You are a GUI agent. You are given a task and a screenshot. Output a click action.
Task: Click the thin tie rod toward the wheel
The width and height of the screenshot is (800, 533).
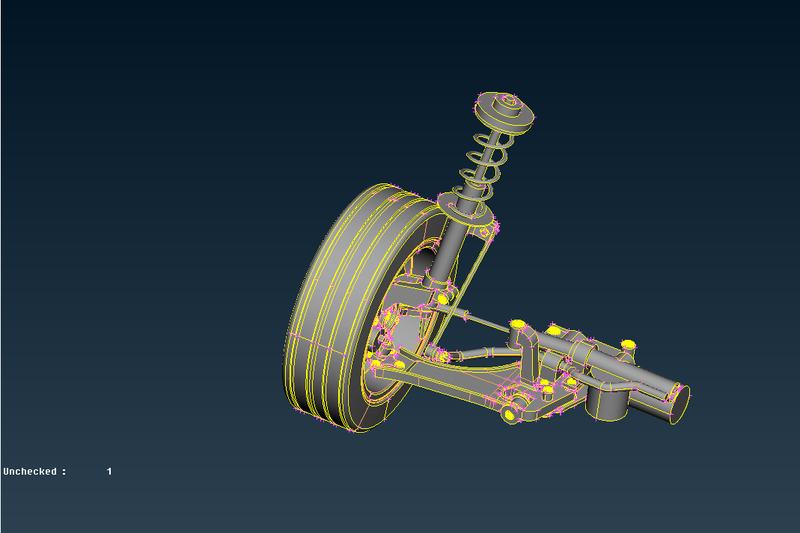(x=480, y=319)
